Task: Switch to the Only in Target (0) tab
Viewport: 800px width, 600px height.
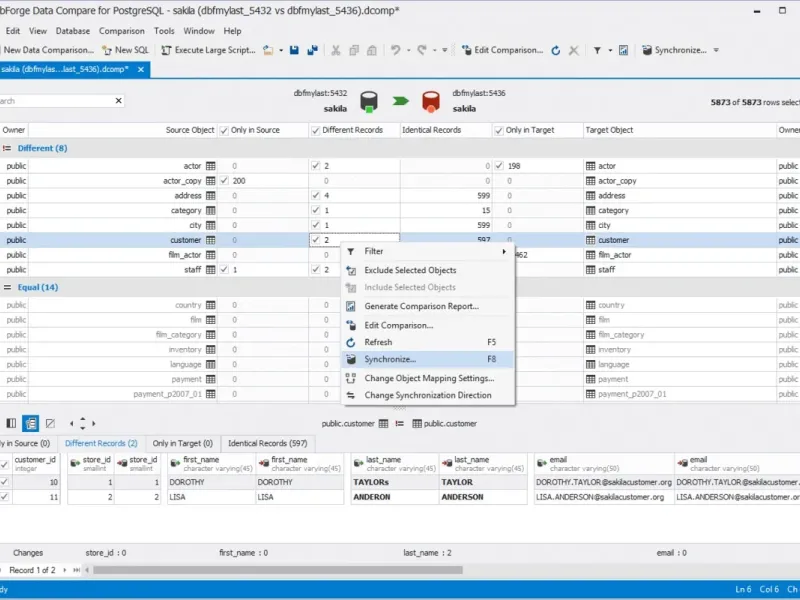Action: 183,443
